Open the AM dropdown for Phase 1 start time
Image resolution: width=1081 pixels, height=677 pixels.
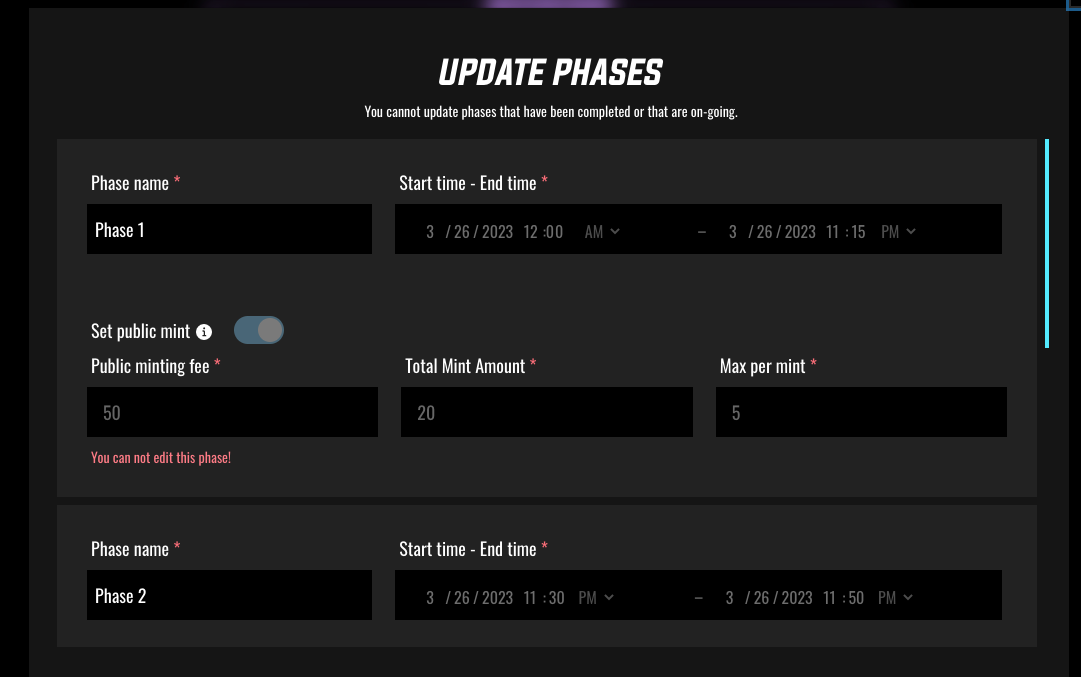pos(600,230)
